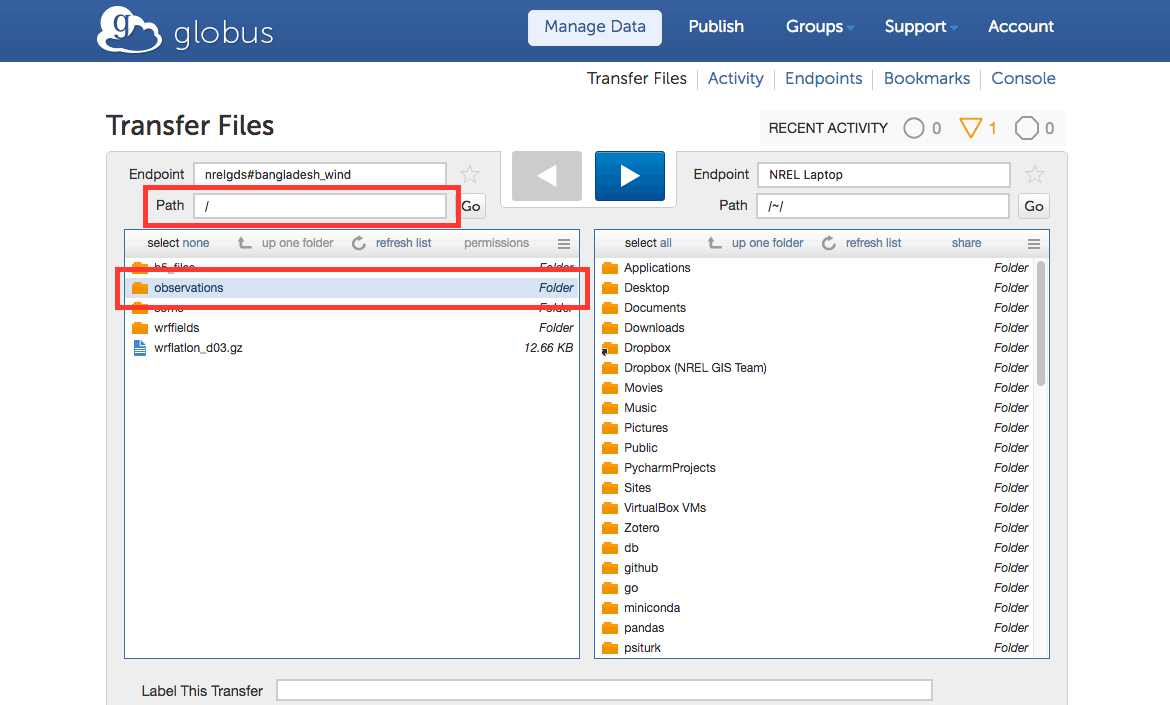The image size is (1170, 705).
Task: Select the Pictures folder
Action: pos(645,427)
